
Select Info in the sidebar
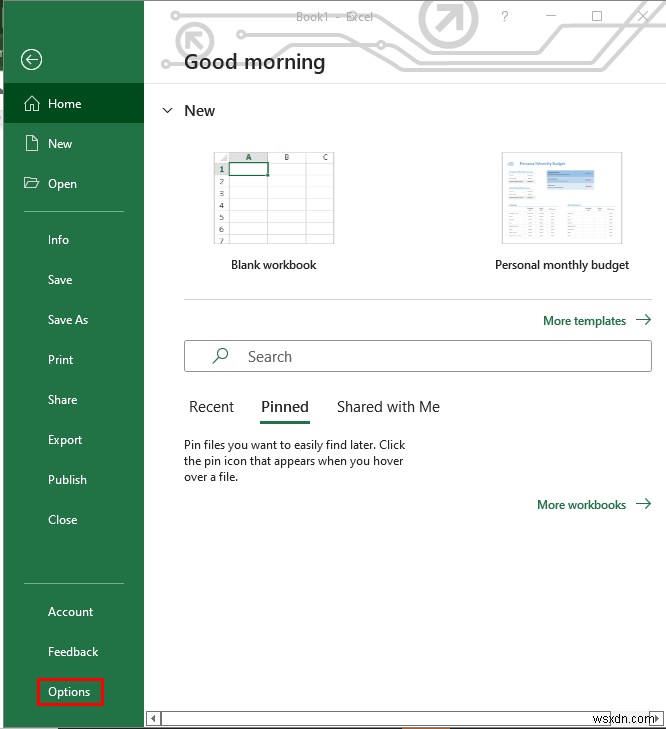[x=58, y=240]
